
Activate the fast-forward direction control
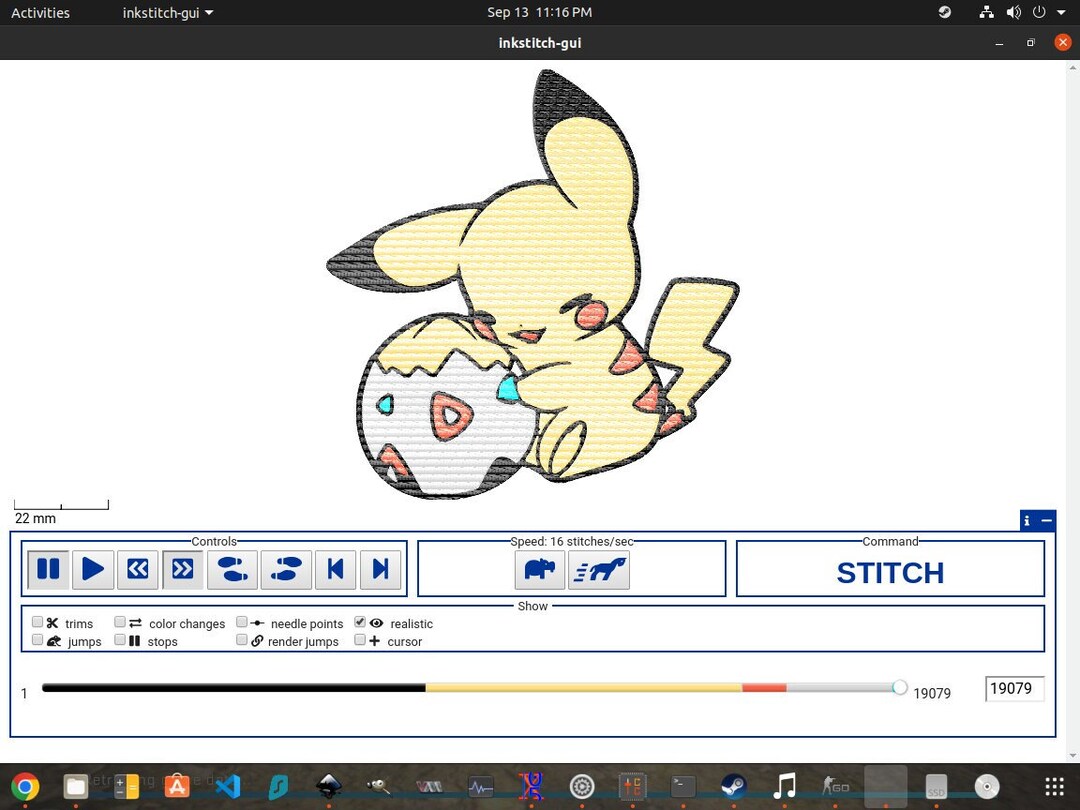pyautogui.click(x=183, y=569)
